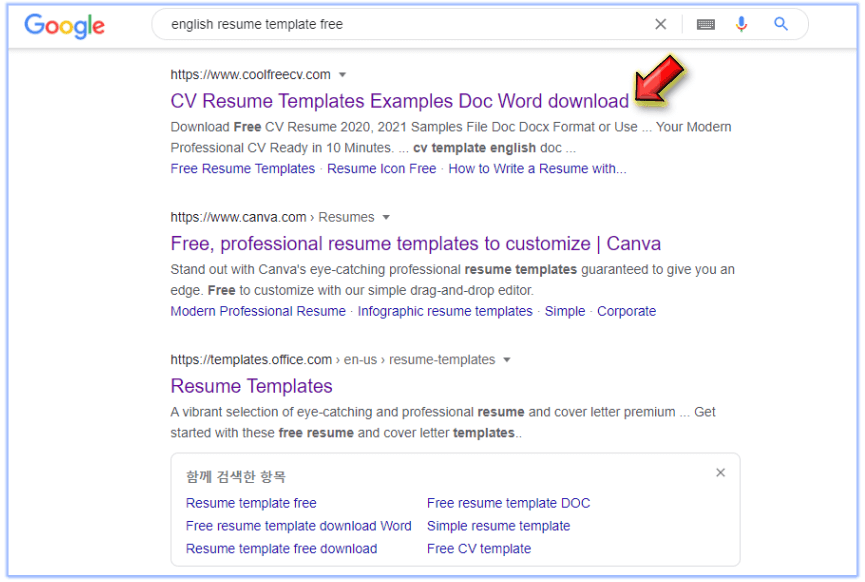Viewport: 865px width, 582px height.
Task: Open the Resume Icon Free sitelink
Action: click(382, 169)
